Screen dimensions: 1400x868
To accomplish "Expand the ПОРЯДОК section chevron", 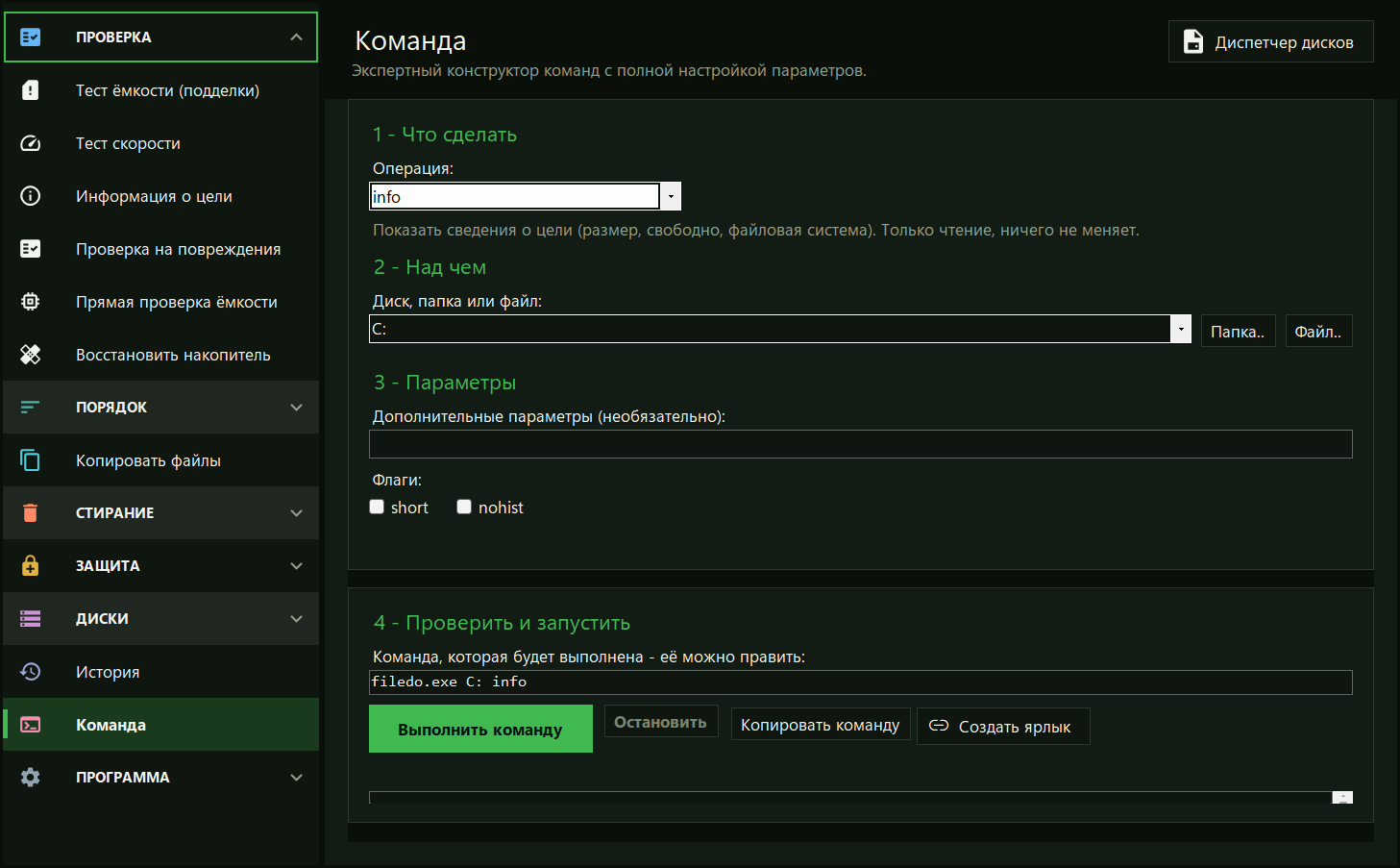I will tap(296, 408).
